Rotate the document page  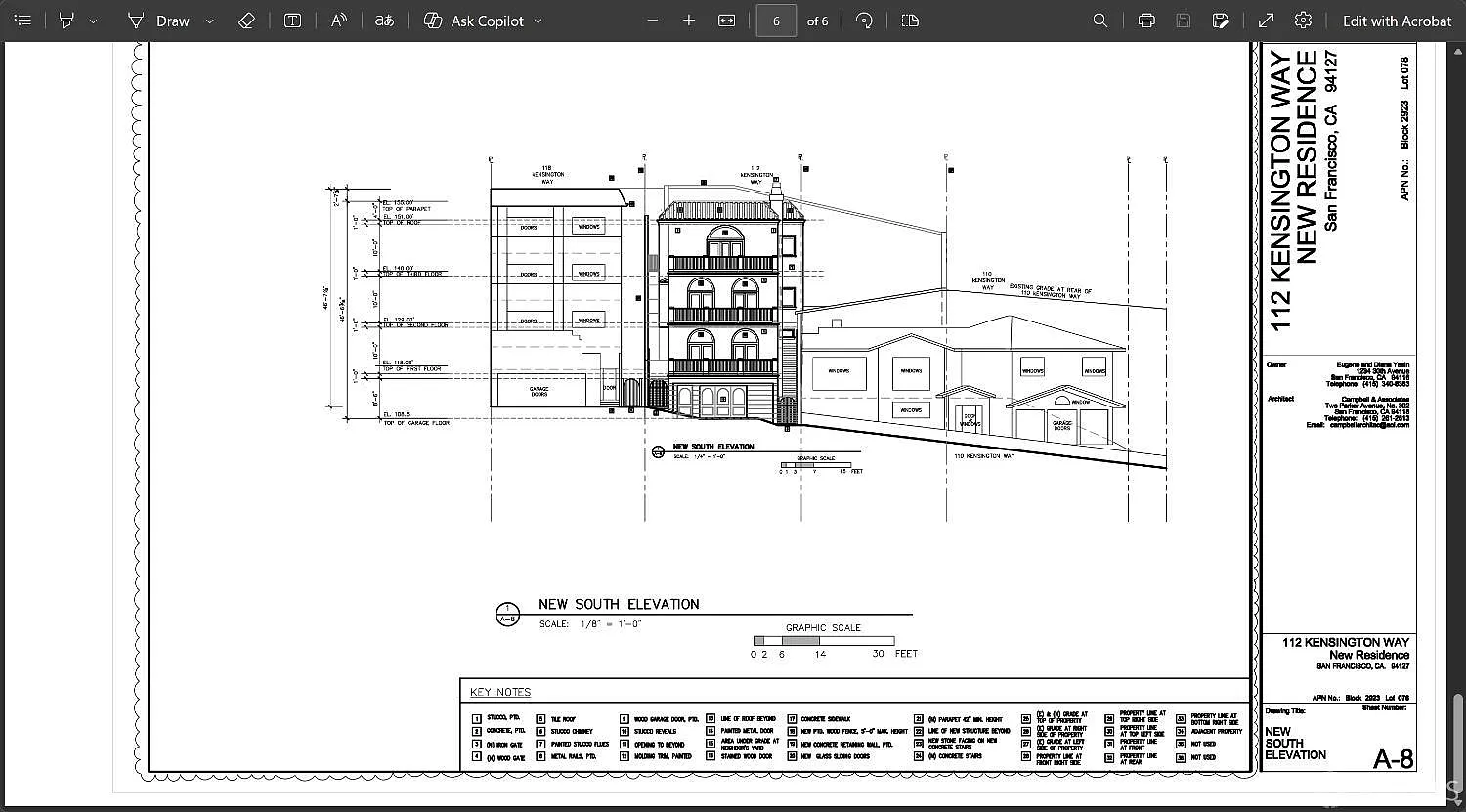tap(863, 21)
